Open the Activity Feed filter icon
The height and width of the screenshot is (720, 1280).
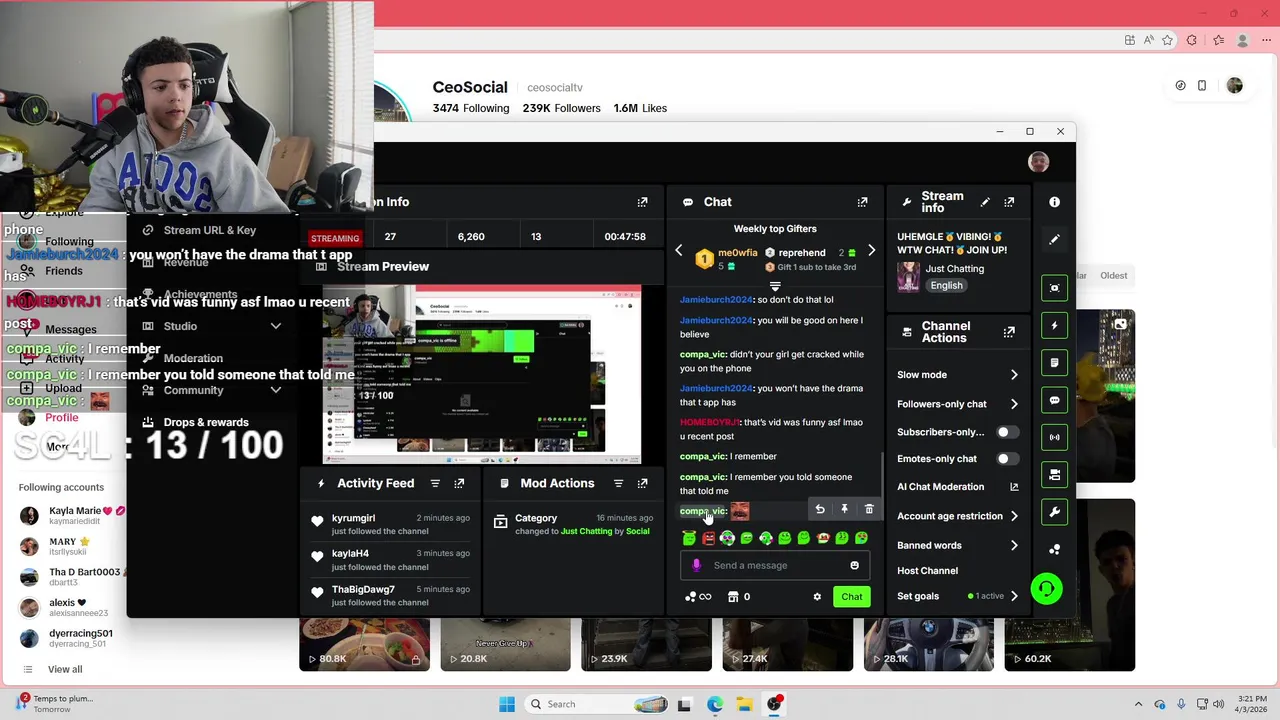pyautogui.click(x=435, y=483)
